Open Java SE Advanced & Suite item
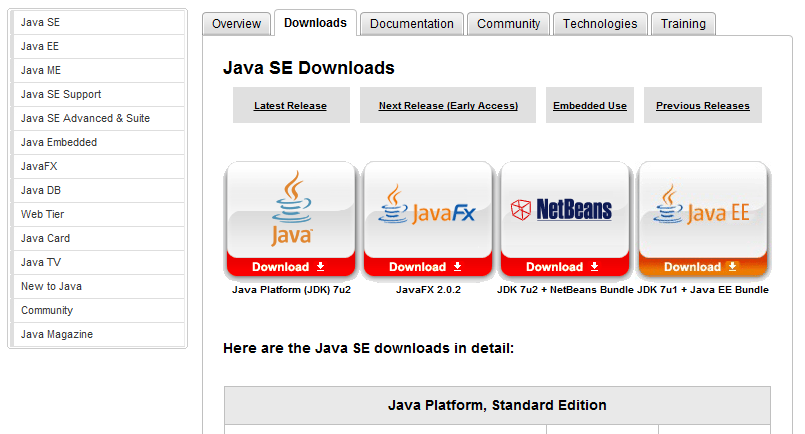 pos(99,119)
